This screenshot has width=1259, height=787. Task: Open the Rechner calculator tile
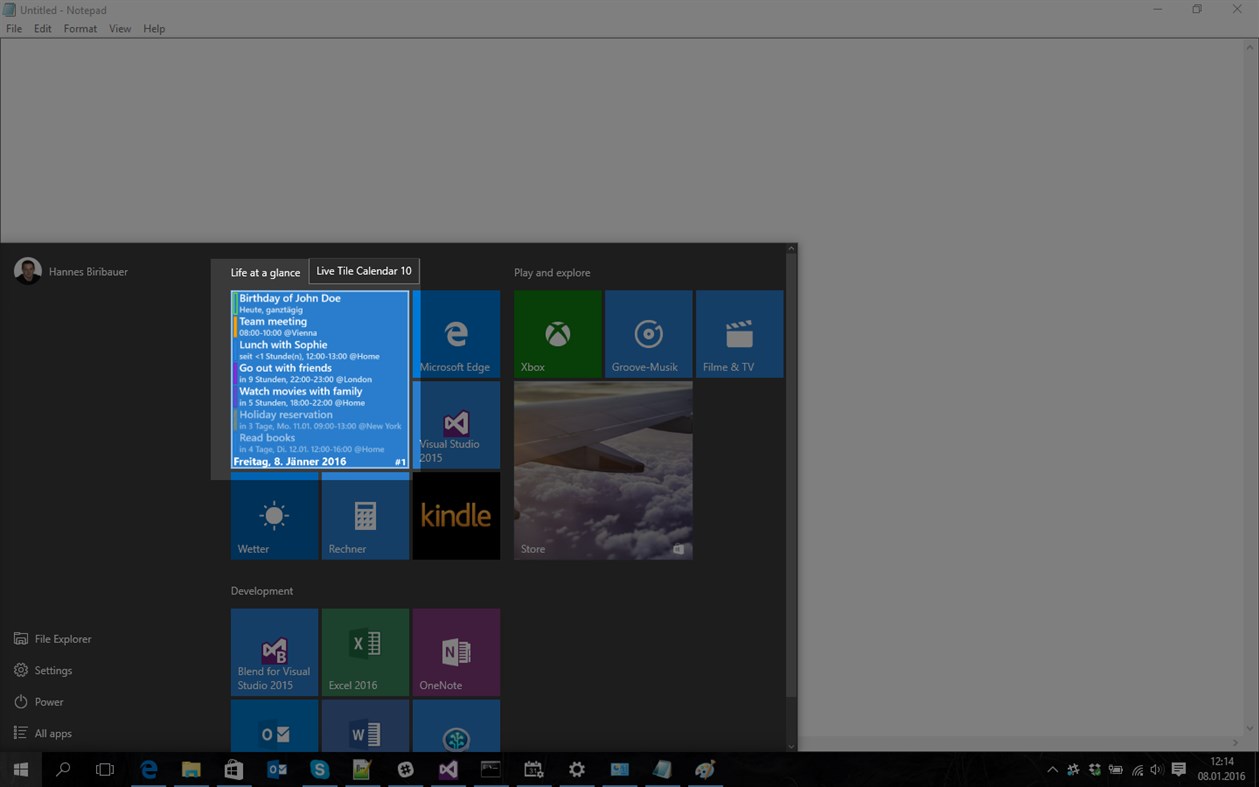[x=365, y=516]
